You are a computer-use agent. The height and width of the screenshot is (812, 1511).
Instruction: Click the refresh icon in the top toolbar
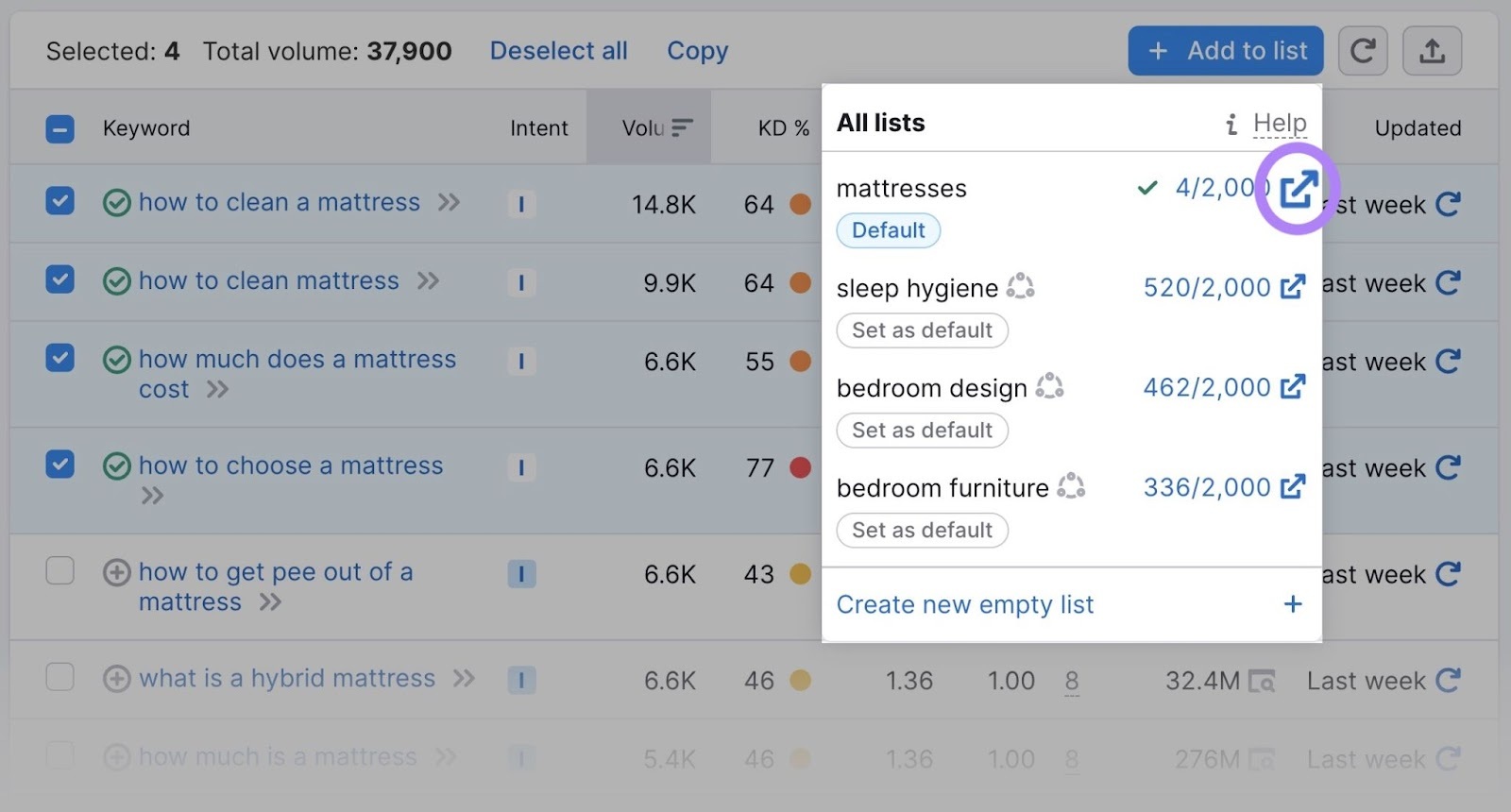(x=1362, y=51)
